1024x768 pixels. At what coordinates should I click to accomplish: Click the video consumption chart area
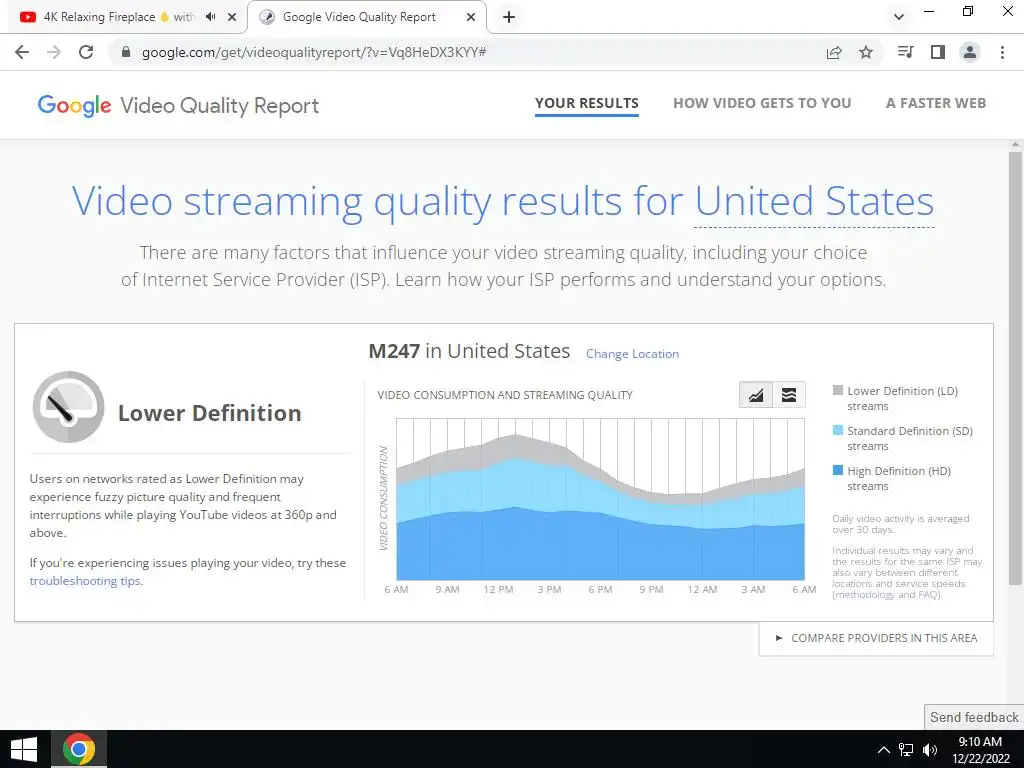pos(600,499)
